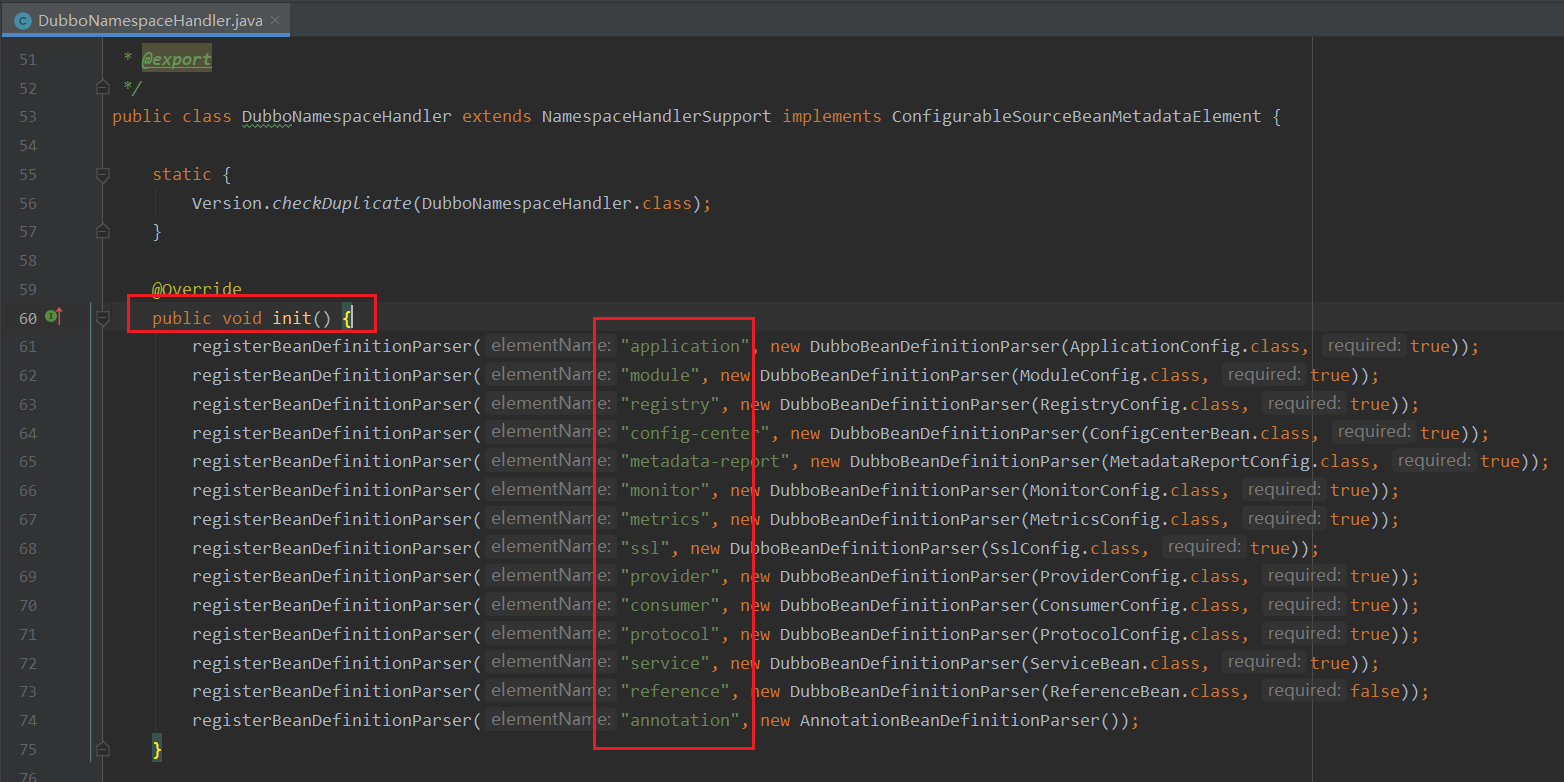Click the "reference" string on line 73
Image resolution: width=1564 pixels, height=782 pixels.
pyautogui.click(x=675, y=691)
